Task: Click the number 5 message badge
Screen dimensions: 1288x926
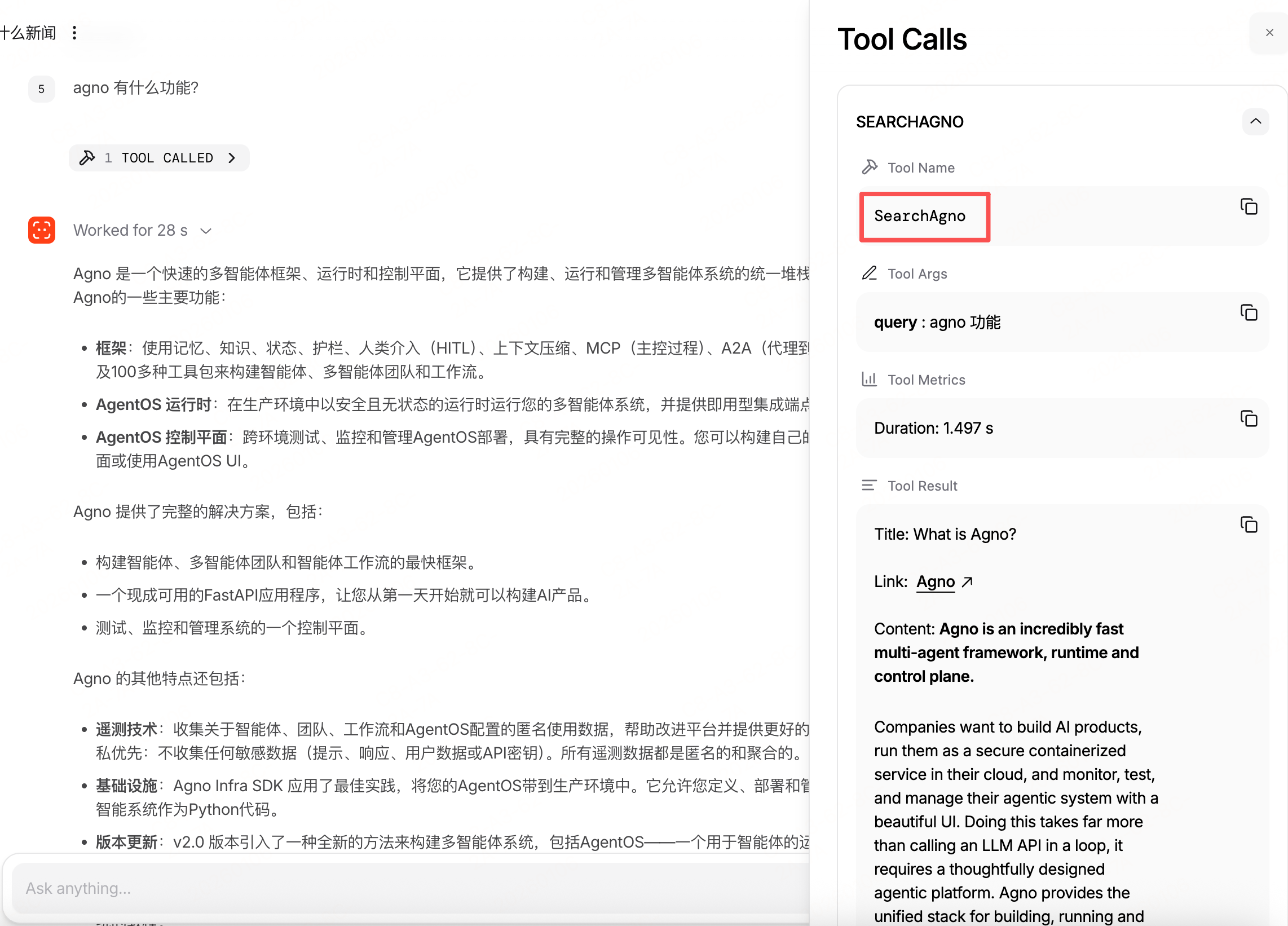Action: coord(42,89)
